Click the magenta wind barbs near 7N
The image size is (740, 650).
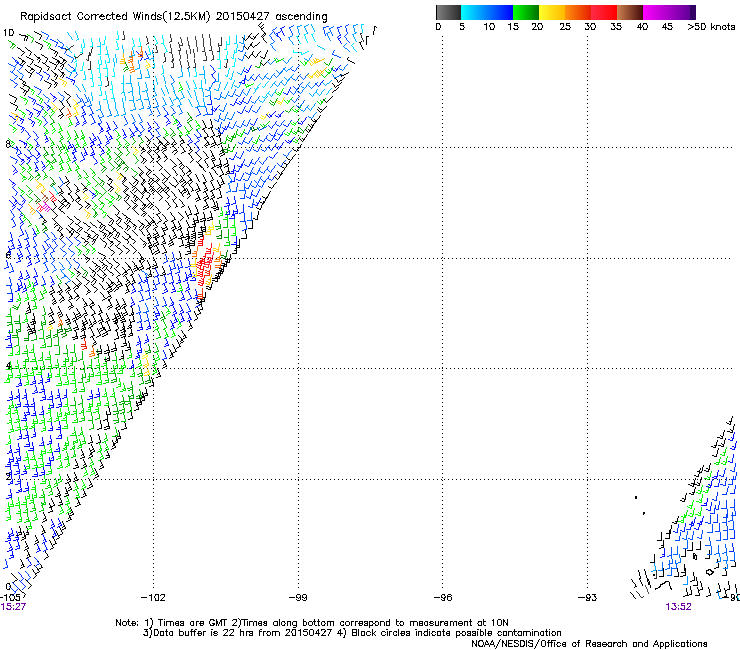45,206
